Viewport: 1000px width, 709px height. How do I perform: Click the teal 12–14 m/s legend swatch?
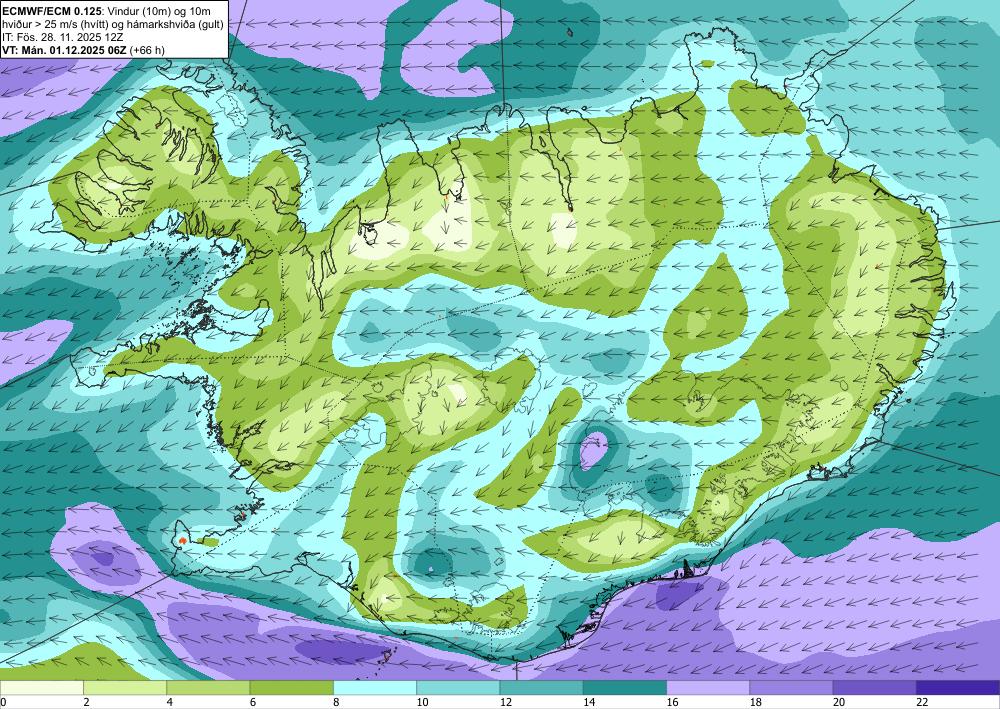click(x=541, y=688)
